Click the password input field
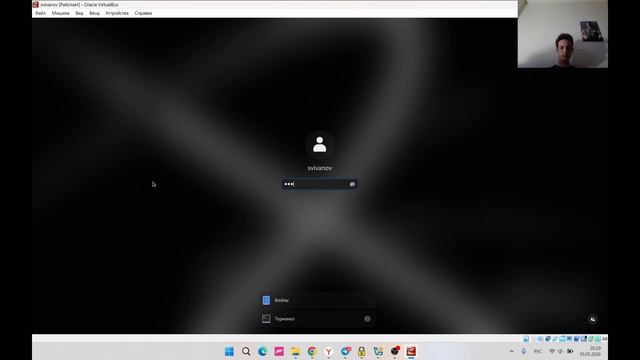640x360 pixels. point(320,184)
